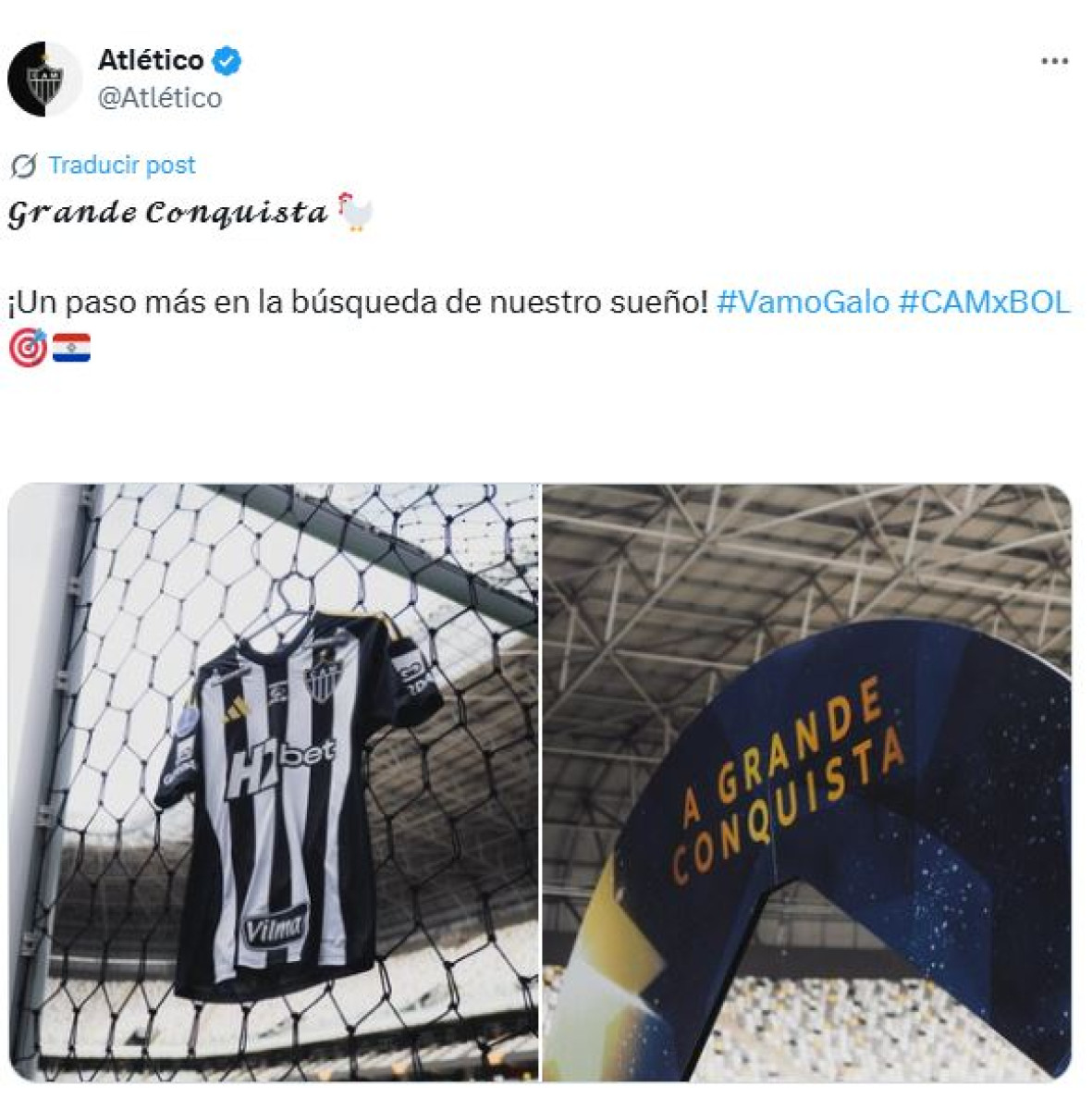Click the translate icon beside Traducir post
The image size is (1092, 1110).
tap(23, 166)
